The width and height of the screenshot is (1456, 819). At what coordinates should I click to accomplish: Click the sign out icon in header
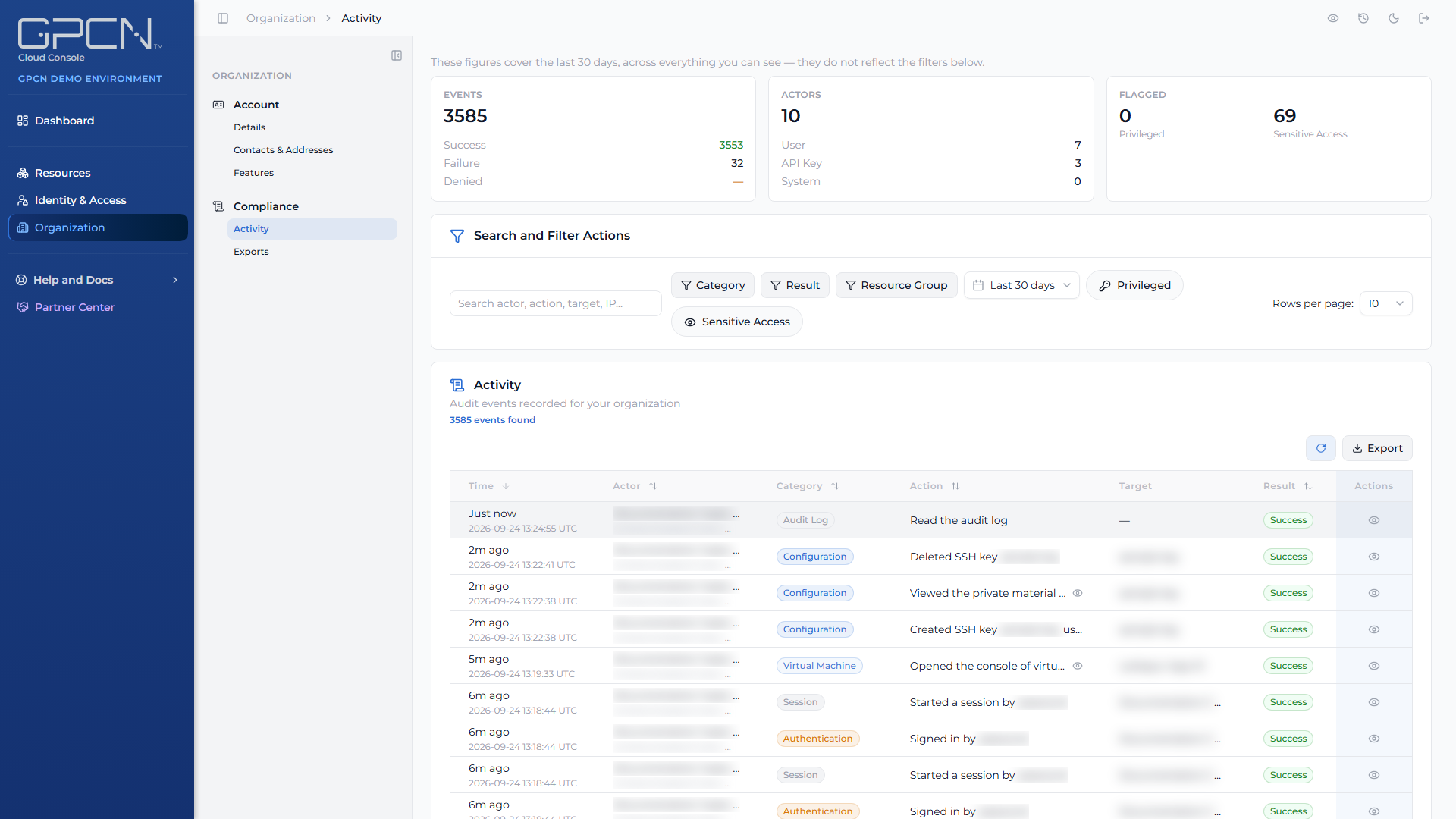(1424, 18)
